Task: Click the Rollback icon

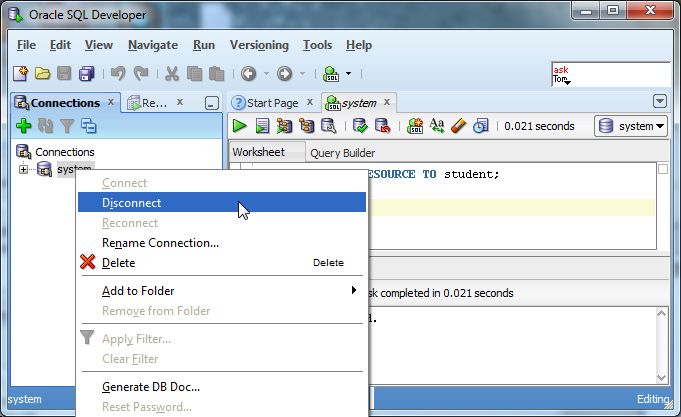Action: click(382, 126)
